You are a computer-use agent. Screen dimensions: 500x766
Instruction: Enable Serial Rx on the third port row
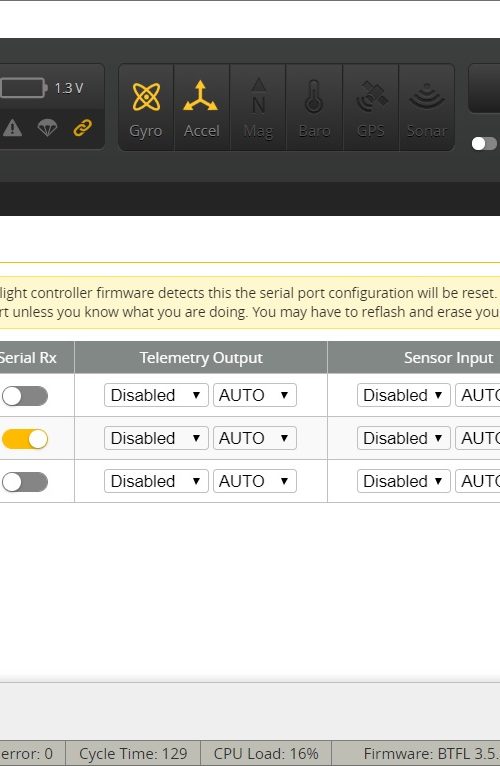(24, 482)
